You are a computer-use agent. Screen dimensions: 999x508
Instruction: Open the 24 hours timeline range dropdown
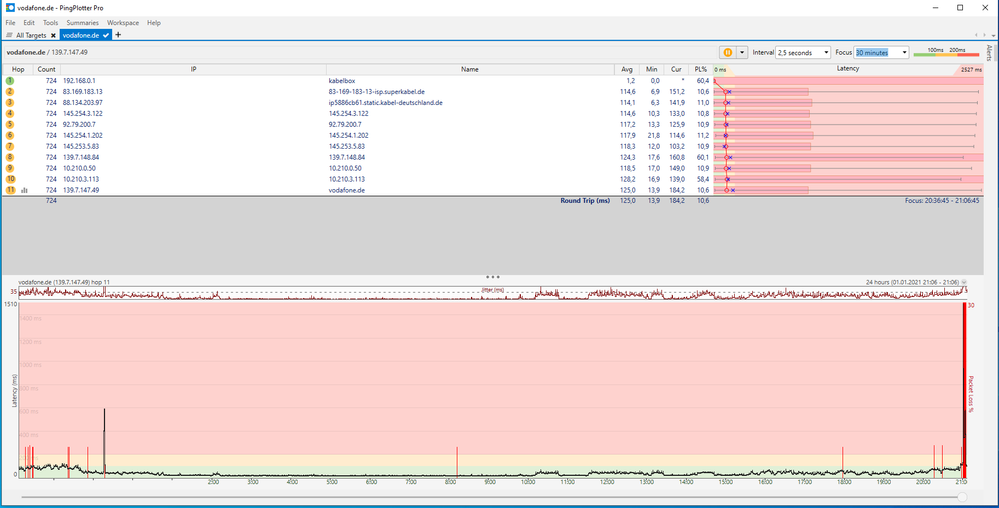tap(964, 282)
